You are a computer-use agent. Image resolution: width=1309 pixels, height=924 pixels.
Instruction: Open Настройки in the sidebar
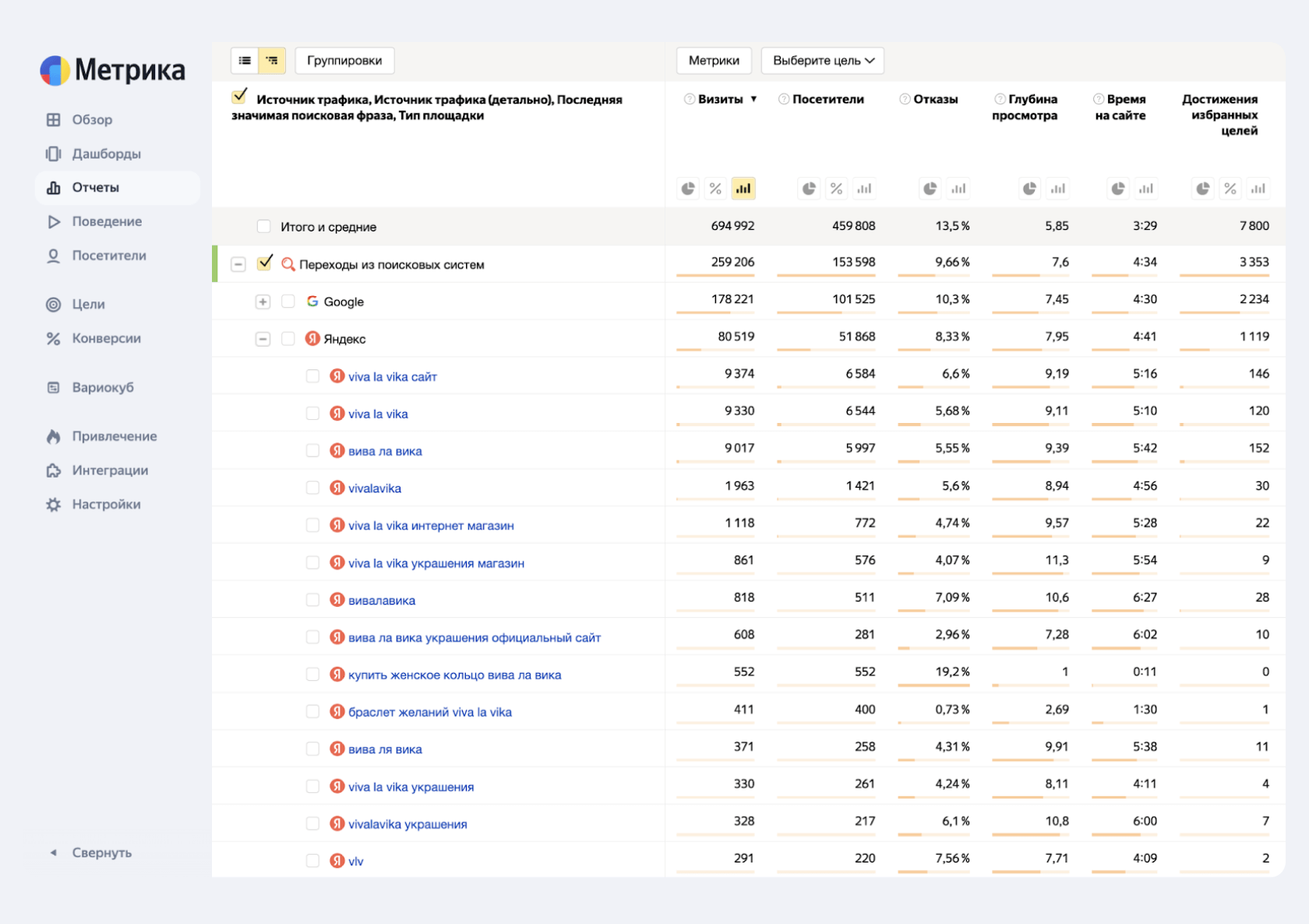pos(93,504)
